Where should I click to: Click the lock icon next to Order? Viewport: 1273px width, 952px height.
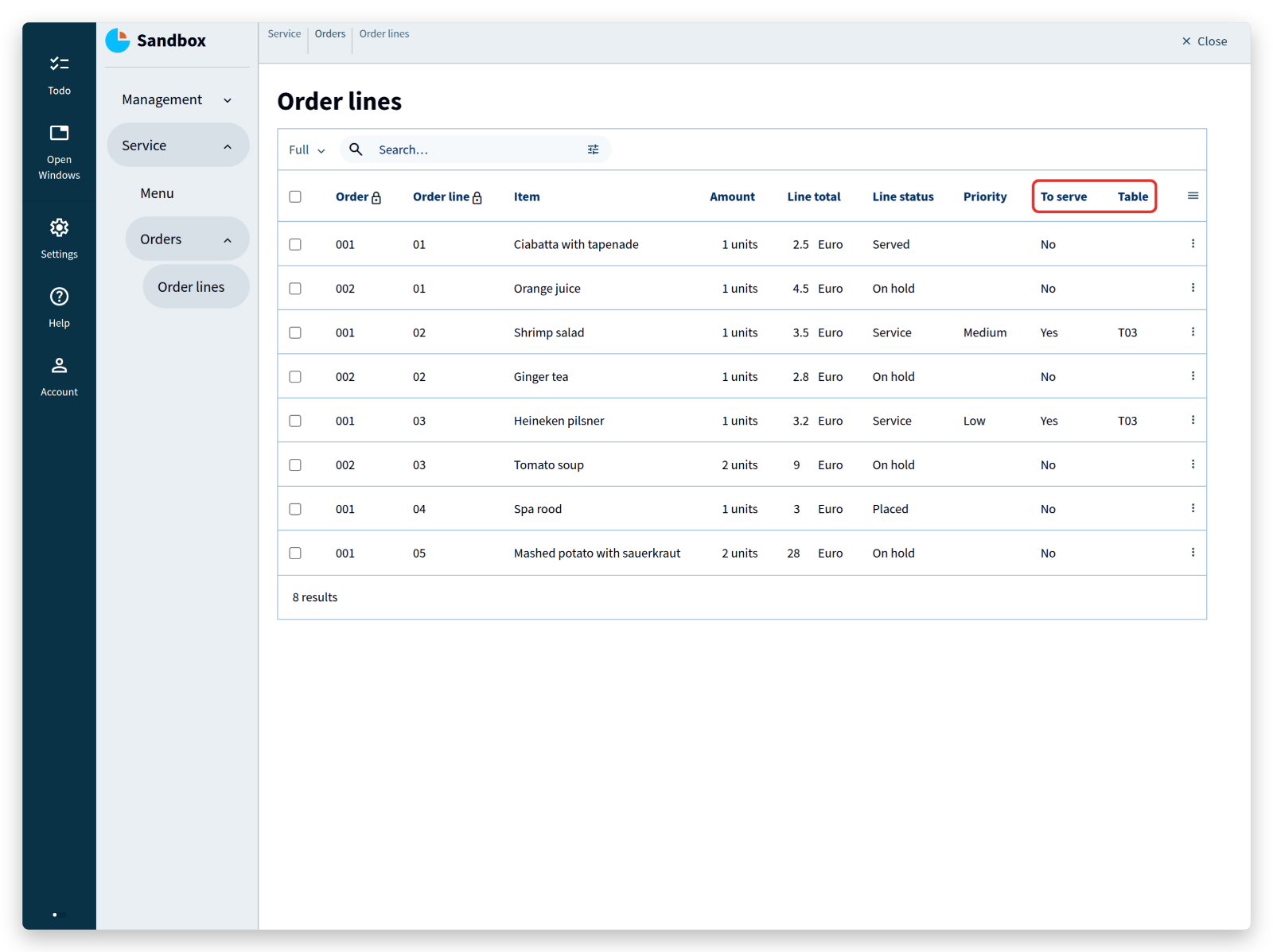tap(376, 198)
